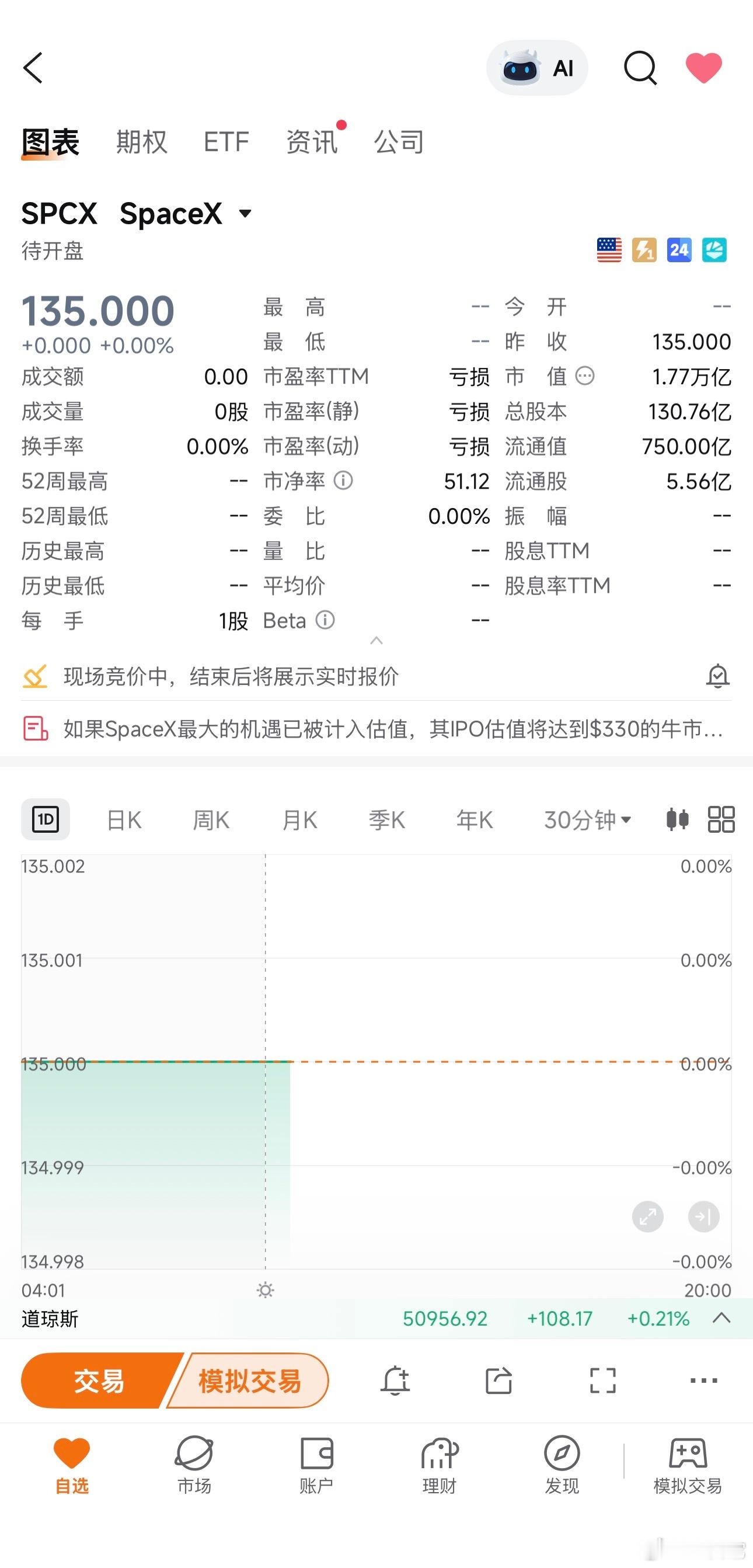
Task: Go to the 账户 account tab
Action: point(316,1466)
